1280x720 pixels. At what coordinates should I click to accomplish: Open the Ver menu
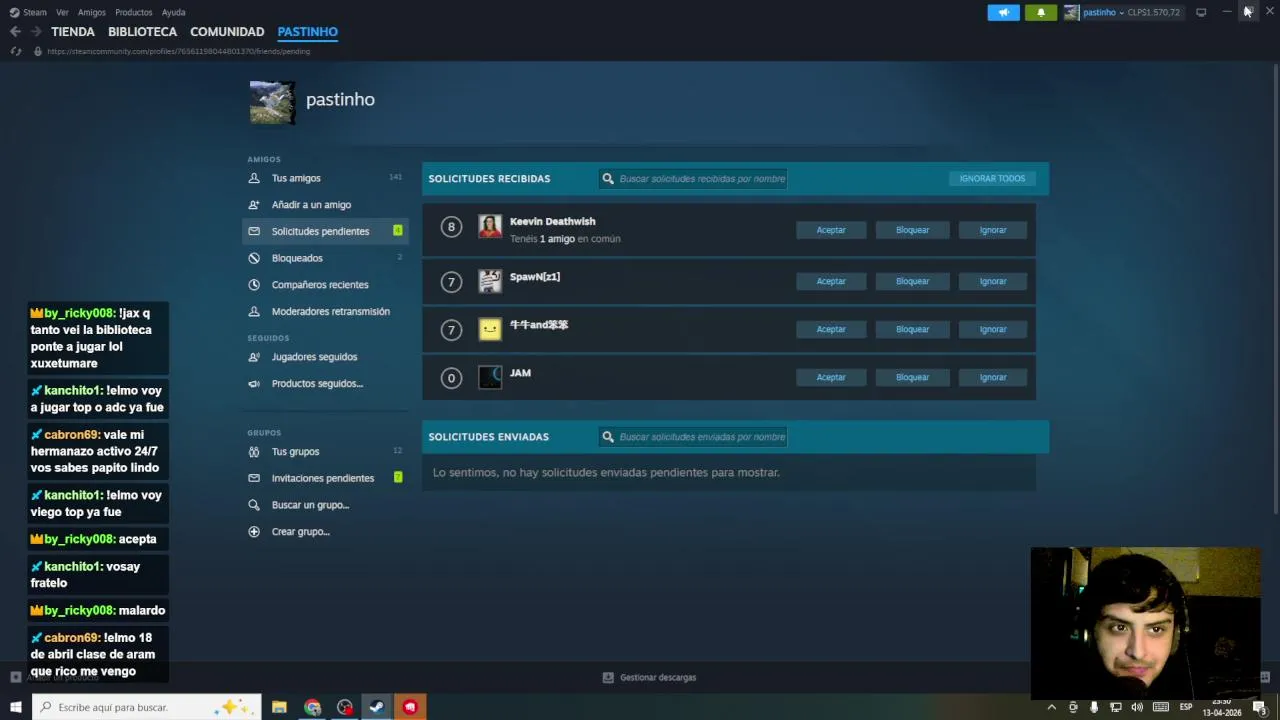(x=62, y=12)
